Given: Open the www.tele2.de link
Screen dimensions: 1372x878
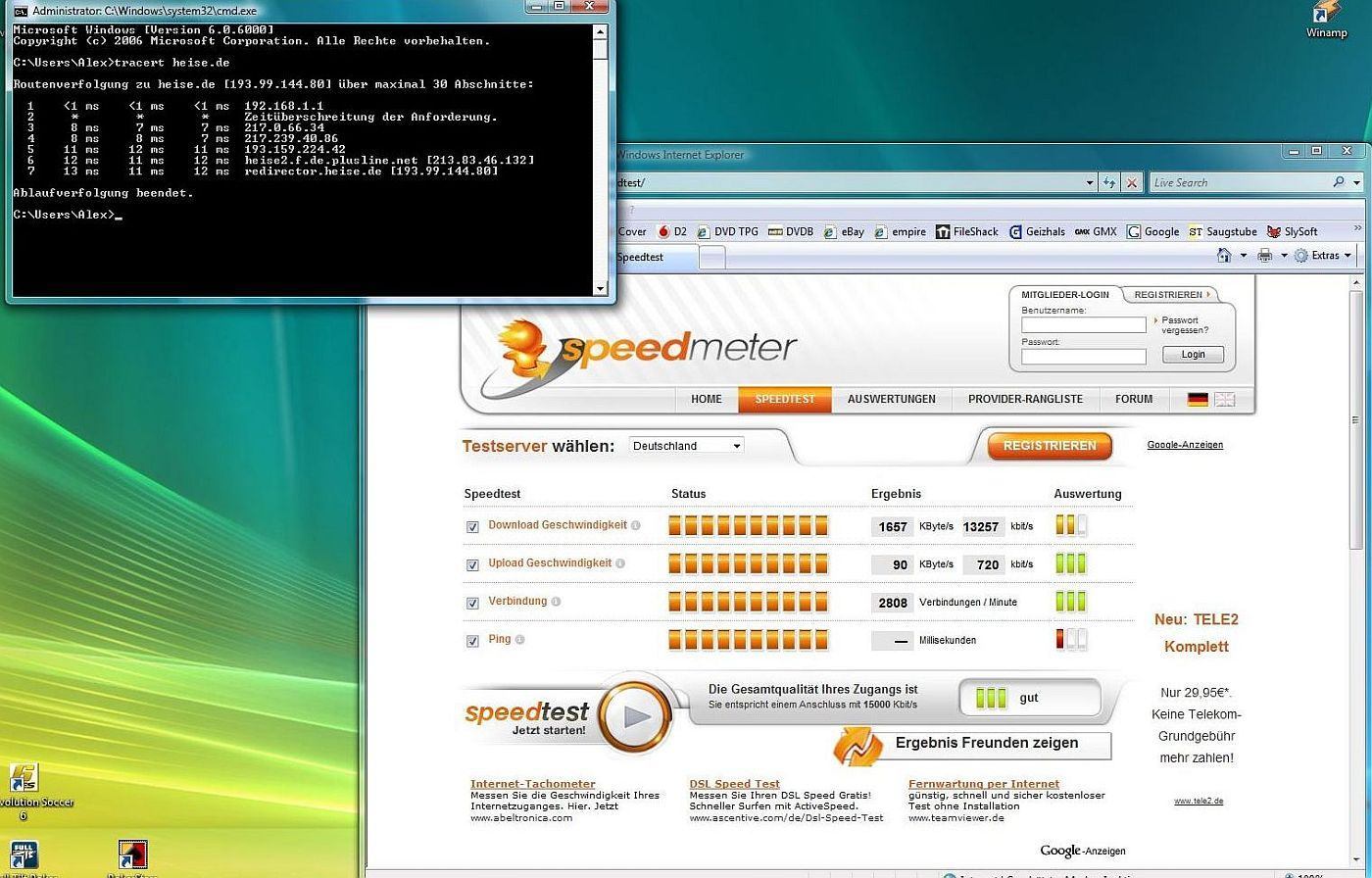Looking at the screenshot, I should point(1199,801).
